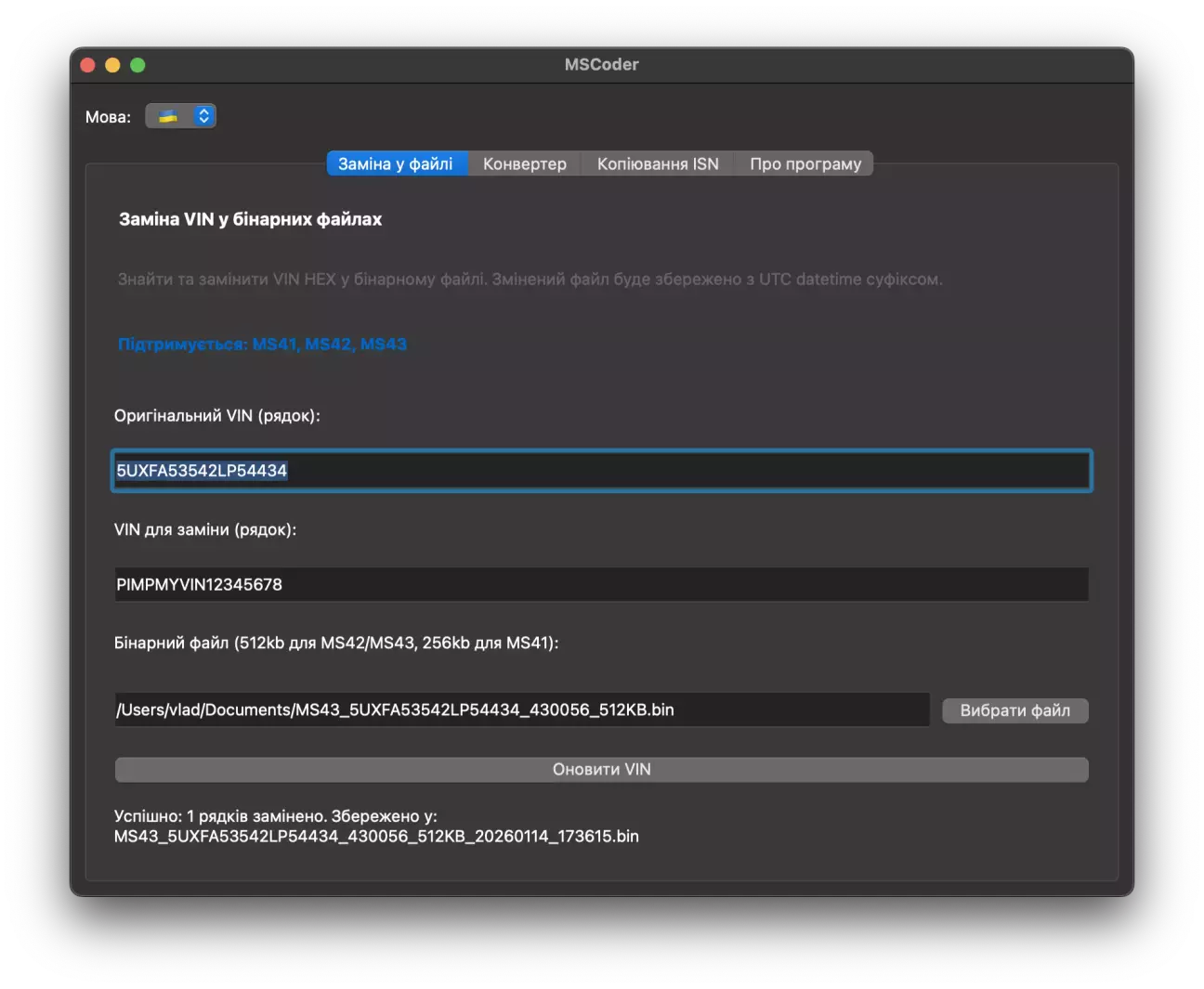Click the MSCoder window title text
The image size is (1204, 989).
[601, 65]
